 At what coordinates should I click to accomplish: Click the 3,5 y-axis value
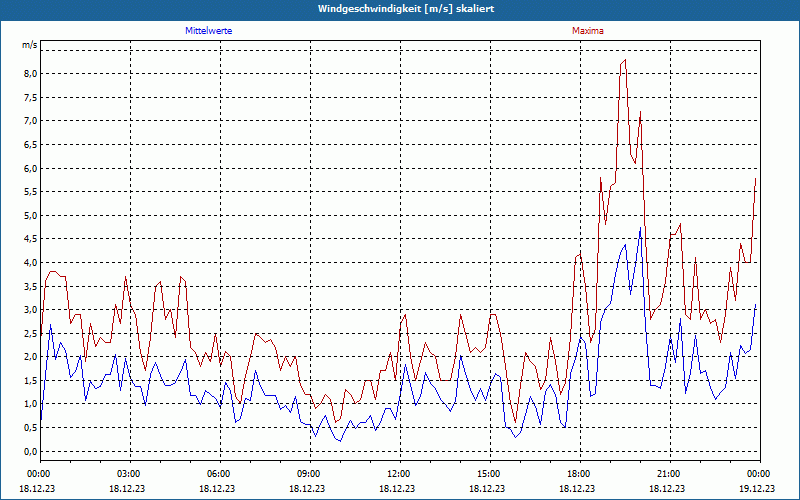coord(31,286)
